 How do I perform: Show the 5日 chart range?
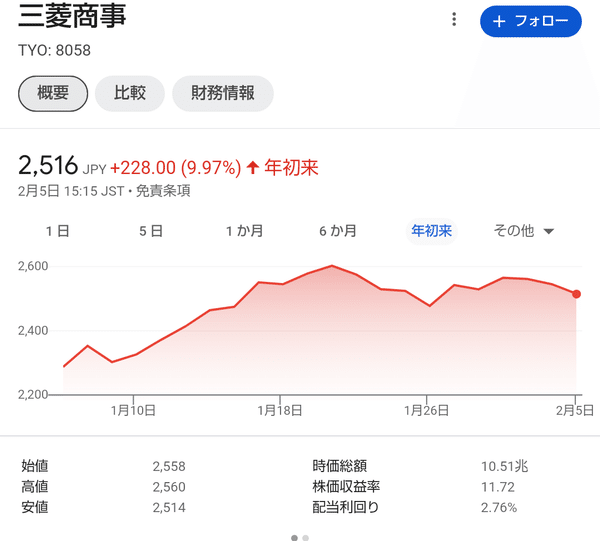click(151, 231)
